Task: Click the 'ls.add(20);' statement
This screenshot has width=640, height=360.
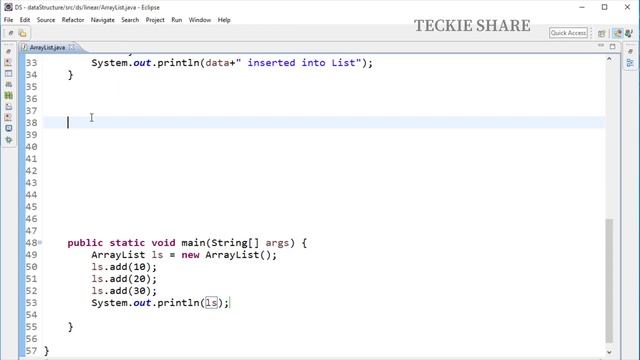Action: pyautogui.click(x=124, y=279)
